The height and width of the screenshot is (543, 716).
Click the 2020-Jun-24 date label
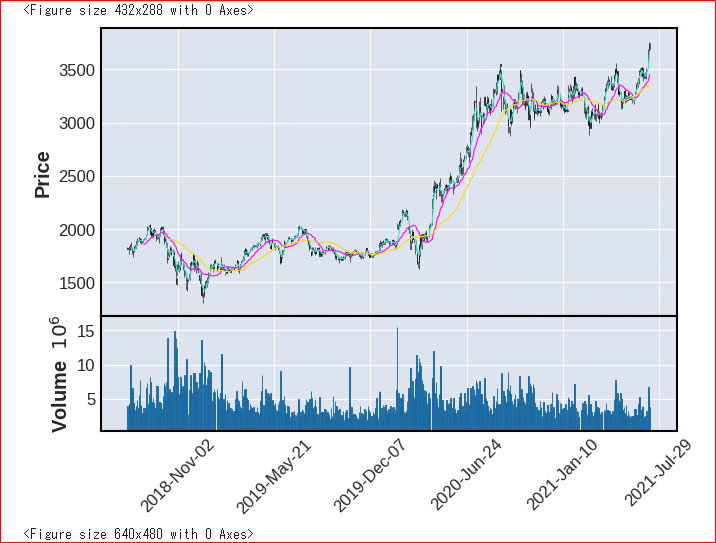[466, 475]
